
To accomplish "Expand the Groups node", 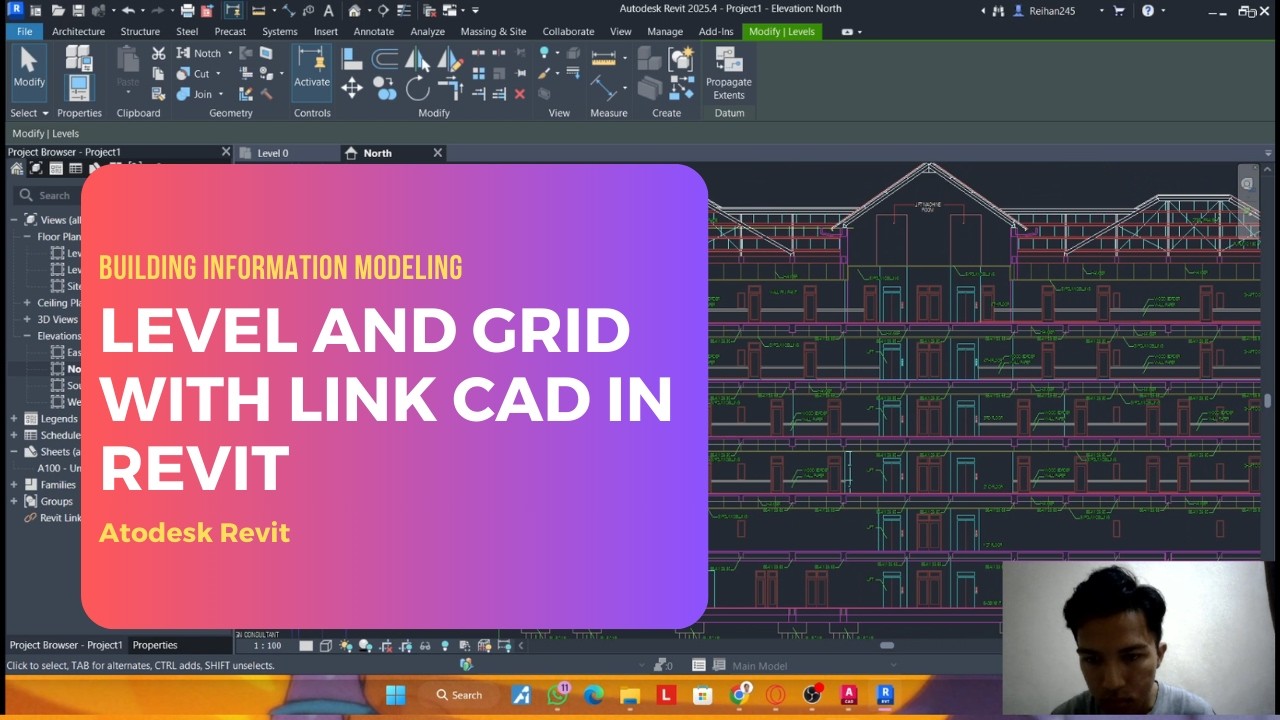I will [14, 501].
